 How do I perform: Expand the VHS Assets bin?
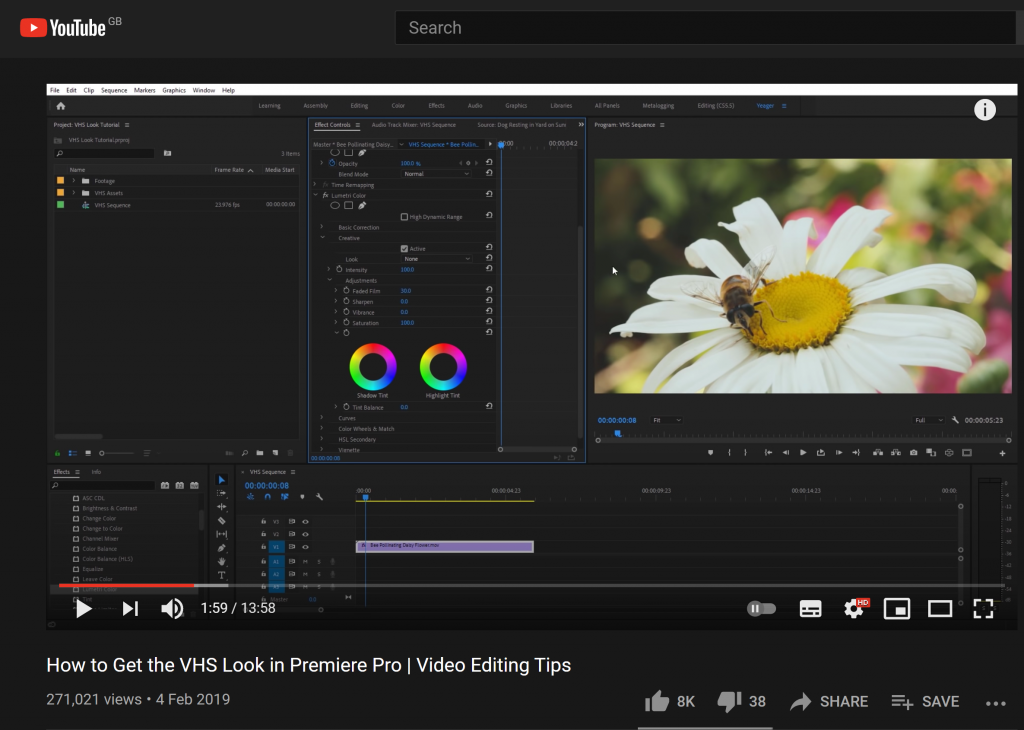(74, 193)
